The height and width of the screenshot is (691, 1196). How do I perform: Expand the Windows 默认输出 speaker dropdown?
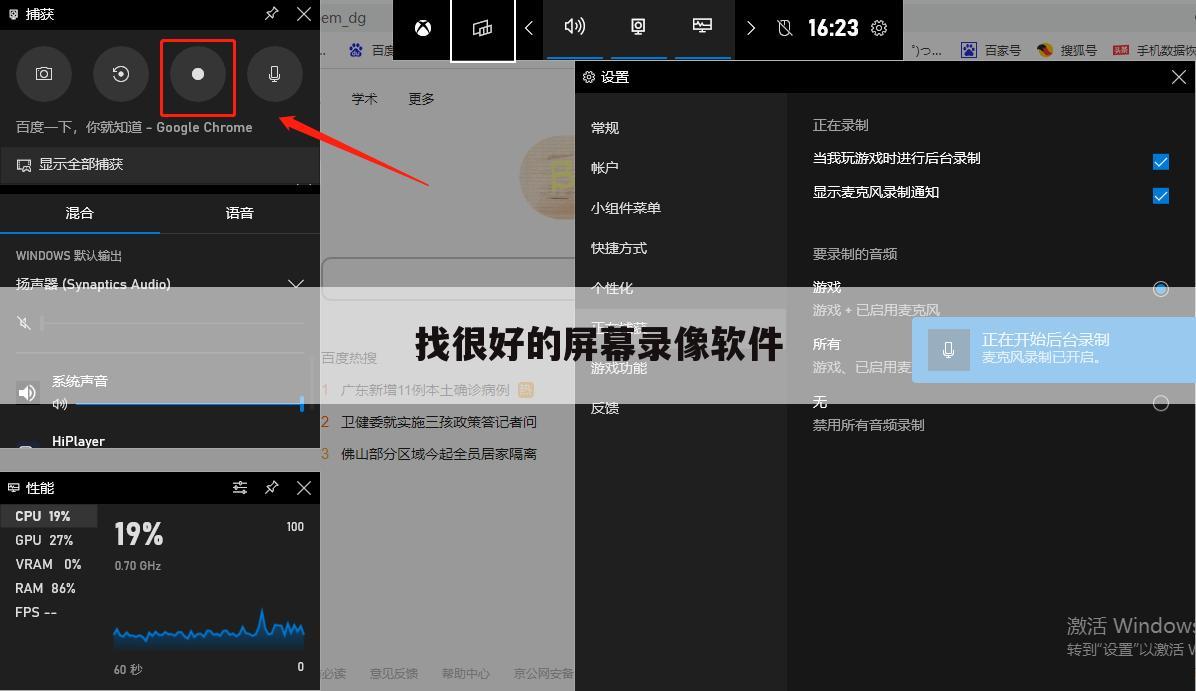(x=296, y=284)
